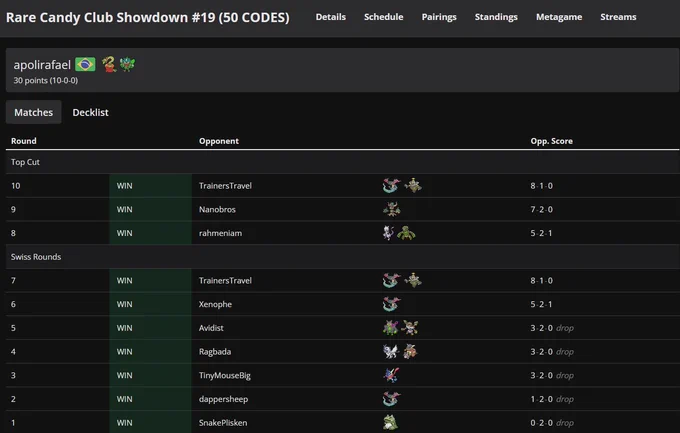Click the white winged deck icon in Ragbada's row
The image size is (680, 433).
tap(391, 351)
